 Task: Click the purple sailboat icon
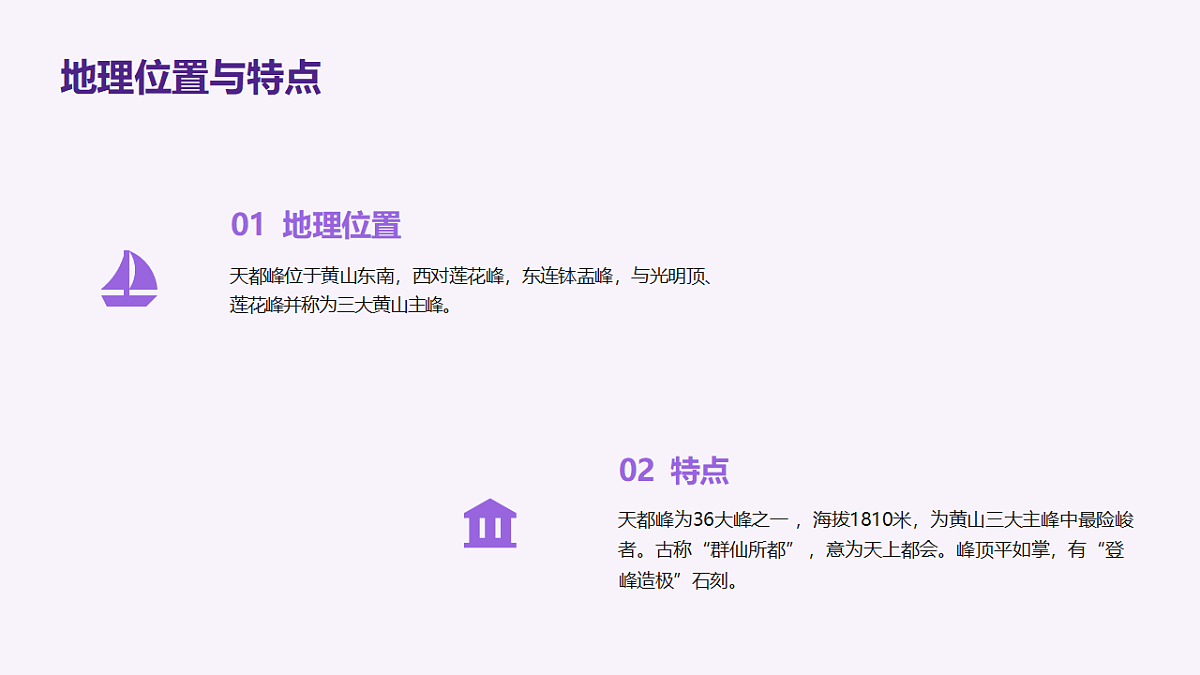click(129, 278)
